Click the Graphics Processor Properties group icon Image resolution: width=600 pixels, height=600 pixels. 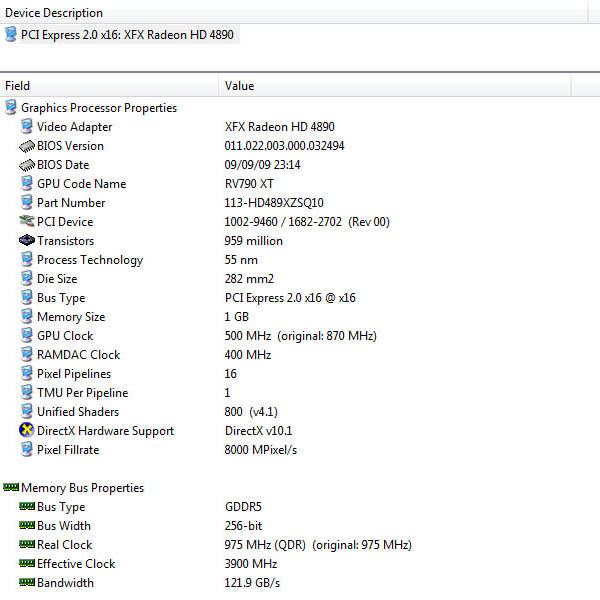(11, 108)
